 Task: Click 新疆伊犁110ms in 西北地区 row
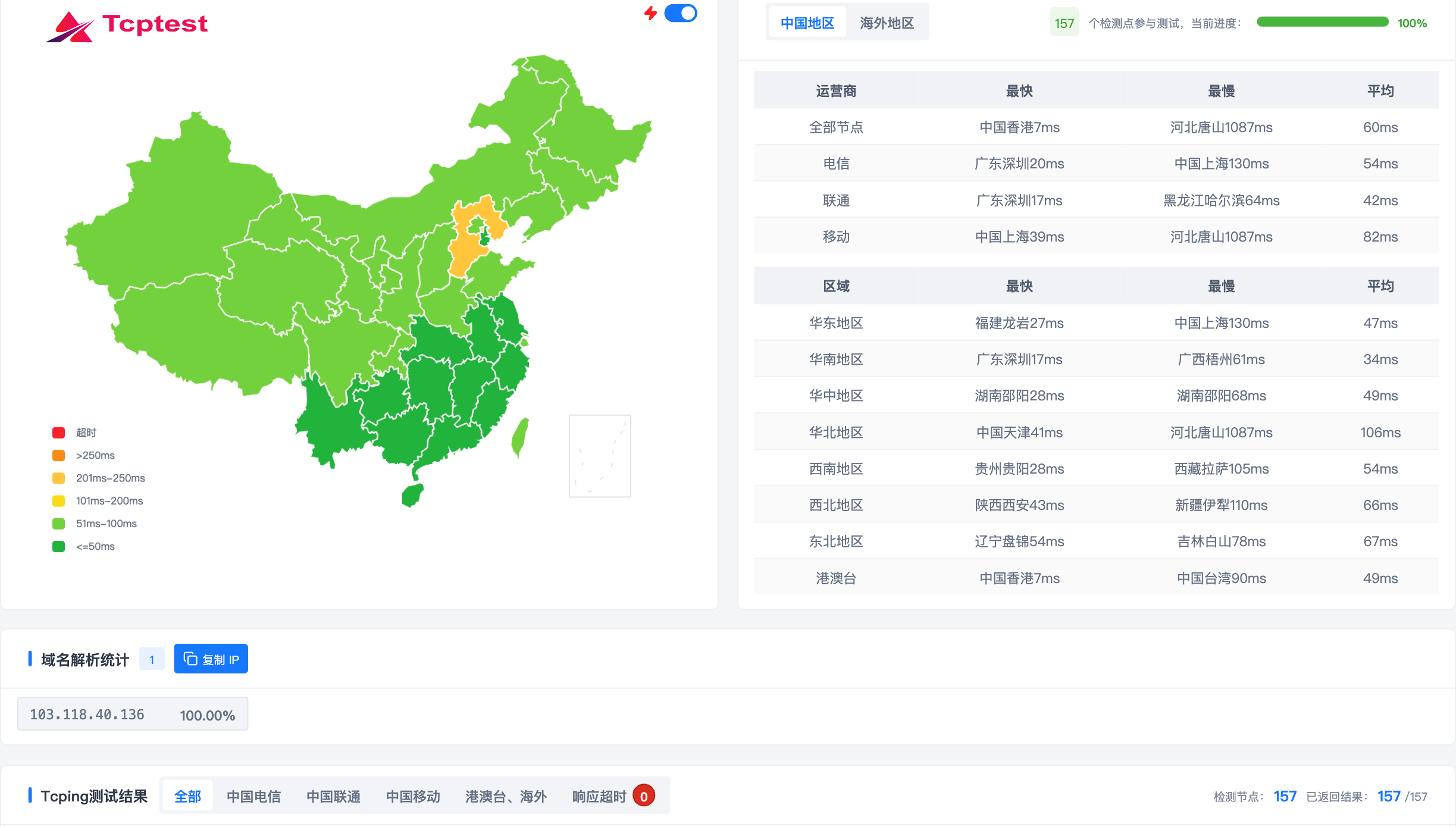[x=1221, y=505]
